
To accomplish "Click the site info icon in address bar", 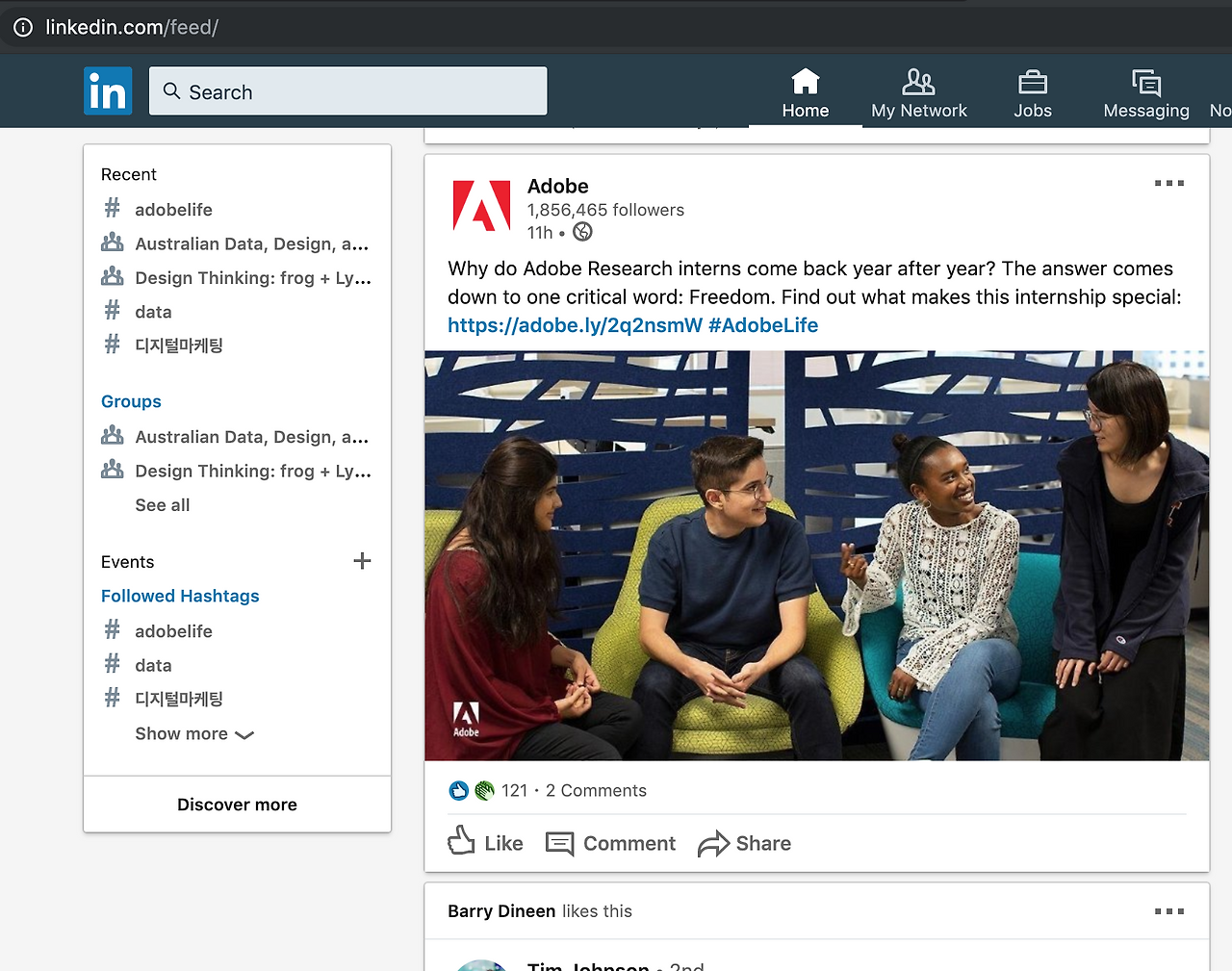I will (x=23, y=27).
